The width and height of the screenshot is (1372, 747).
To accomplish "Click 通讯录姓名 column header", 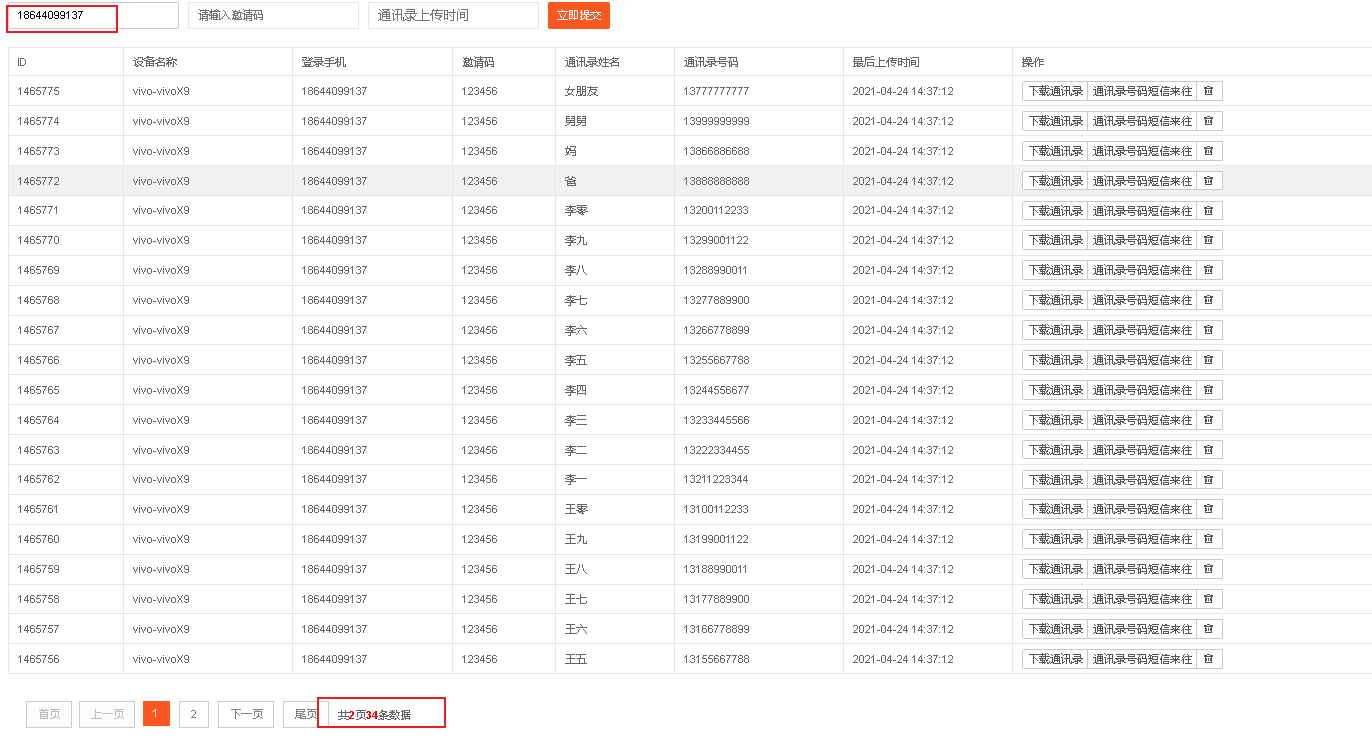I will (593, 62).
